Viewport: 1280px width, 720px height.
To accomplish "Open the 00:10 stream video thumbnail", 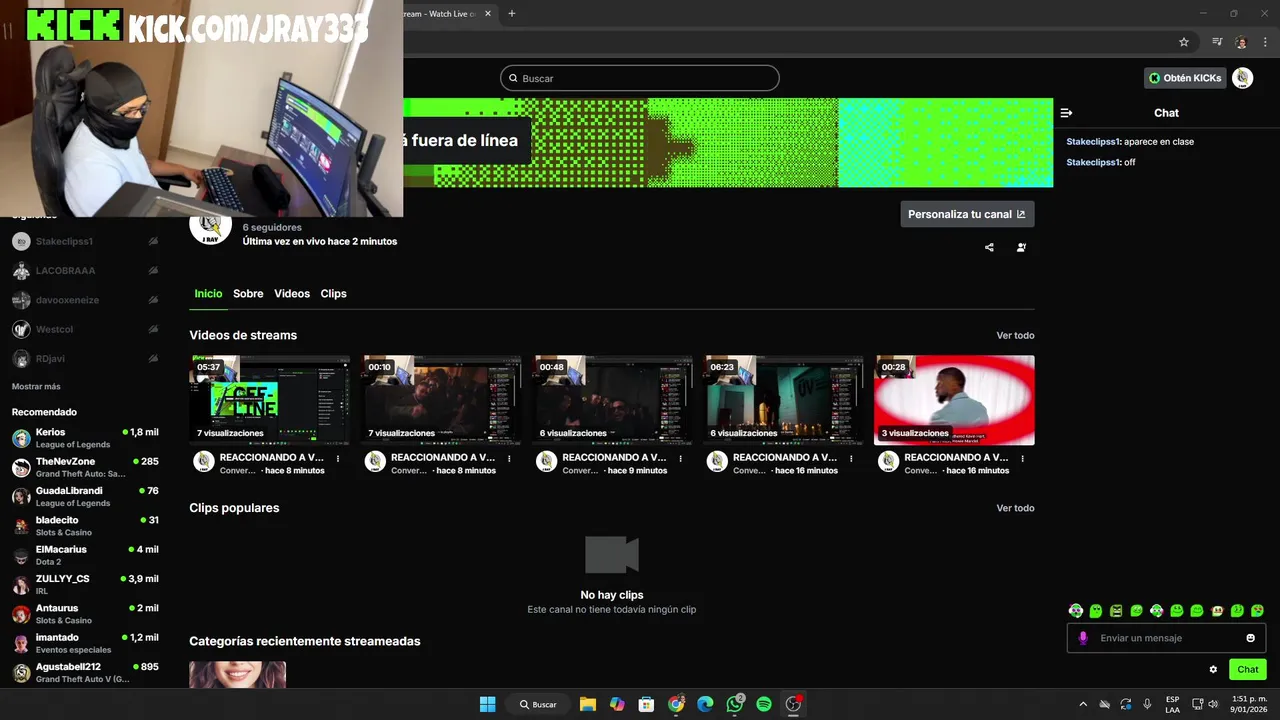I will click(x=441, y=400).
